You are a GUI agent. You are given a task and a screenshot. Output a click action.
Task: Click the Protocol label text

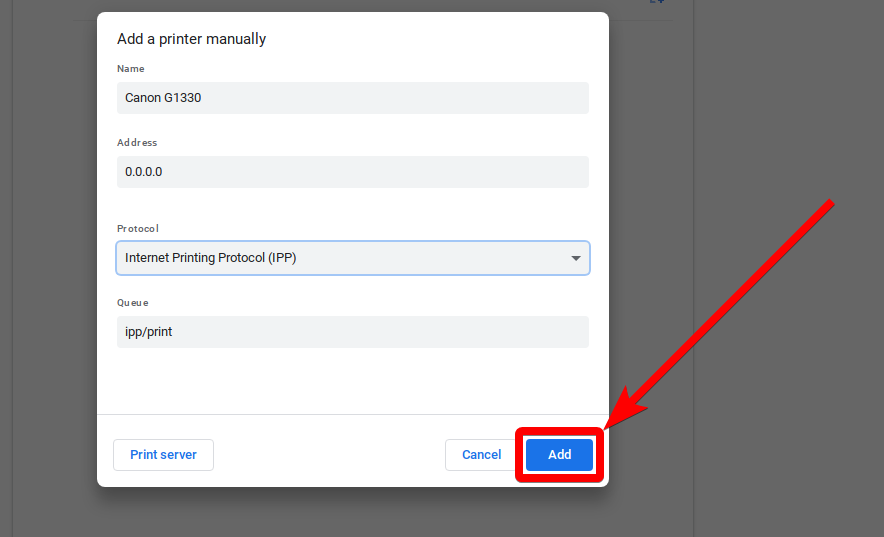(x=138, y=229)
